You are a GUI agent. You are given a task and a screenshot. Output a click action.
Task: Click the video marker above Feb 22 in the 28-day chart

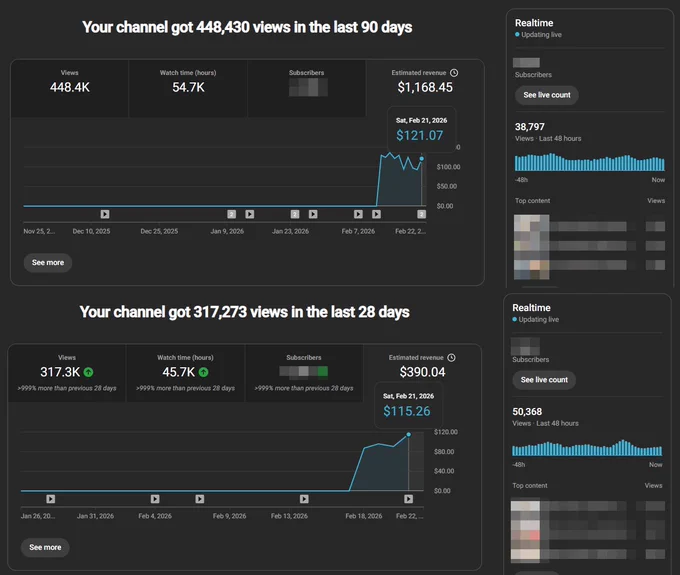[409, 499]
